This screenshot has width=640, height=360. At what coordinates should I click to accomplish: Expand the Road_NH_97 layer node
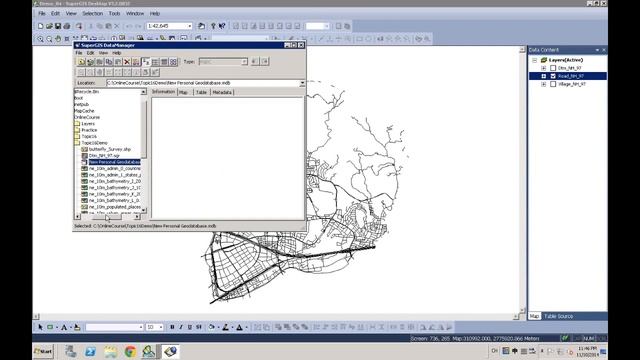(544, 76)
